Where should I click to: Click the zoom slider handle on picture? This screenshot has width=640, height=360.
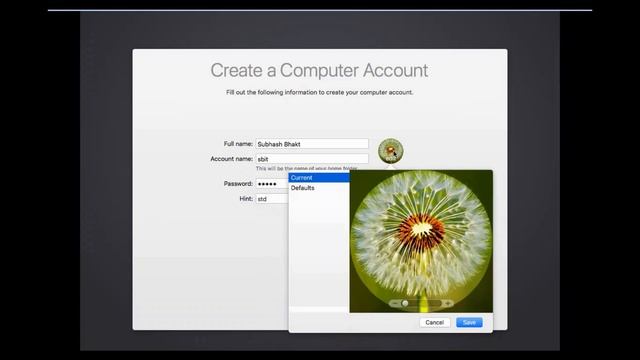click(x=405, y=303)
